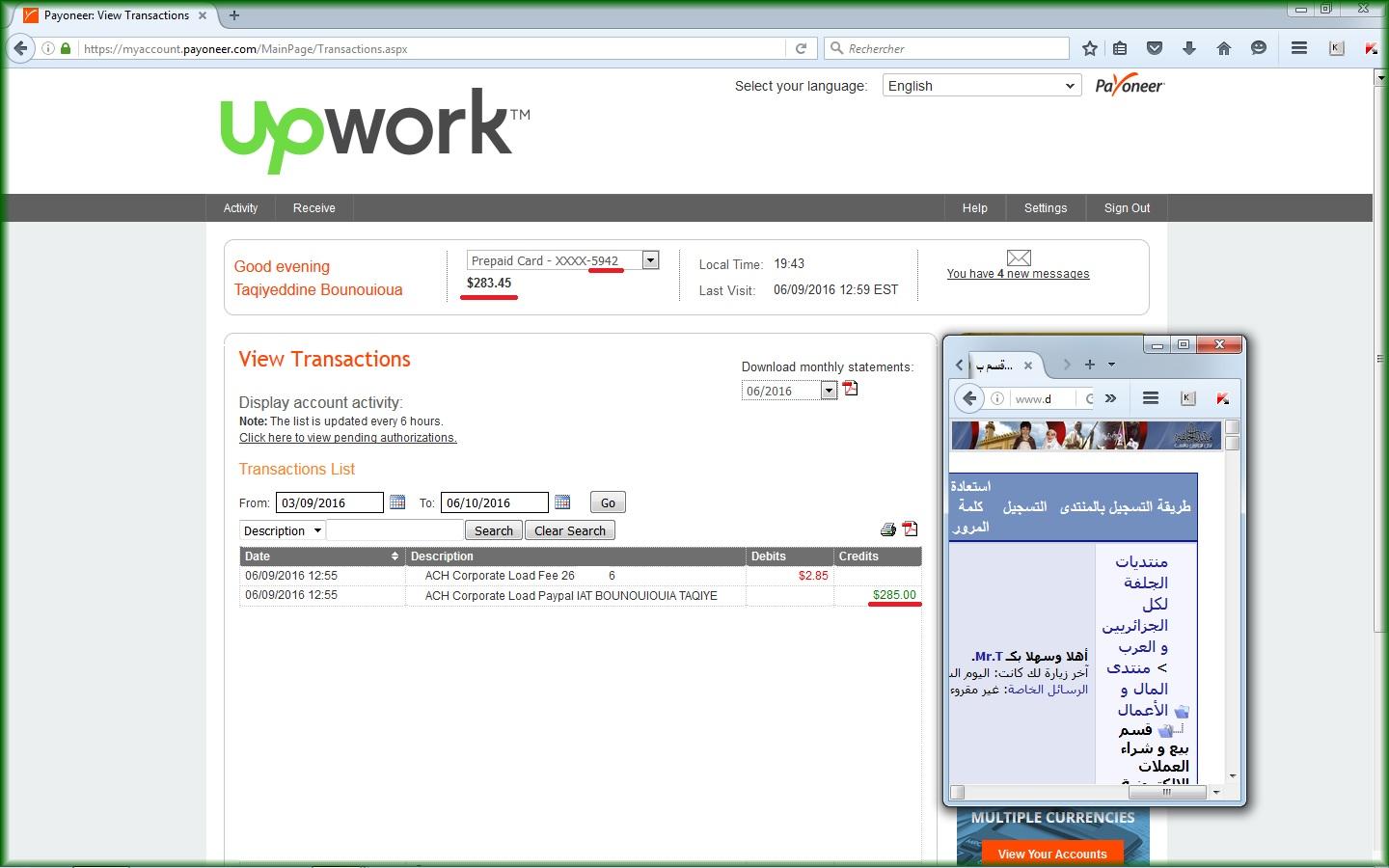
Task: Open Description search filter dropdown
Action: [282, 530]
